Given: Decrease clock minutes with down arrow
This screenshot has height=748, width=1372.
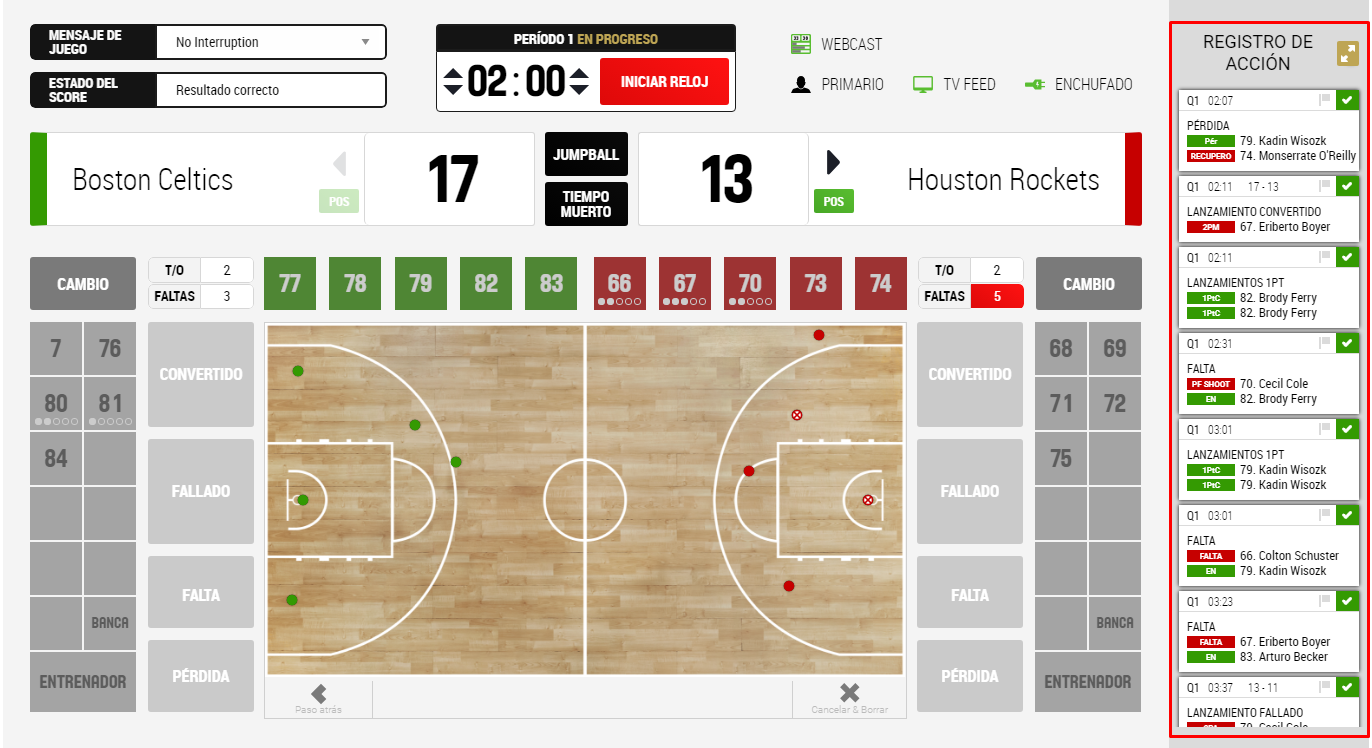Looking at the screenshot, I should [453, 90].
